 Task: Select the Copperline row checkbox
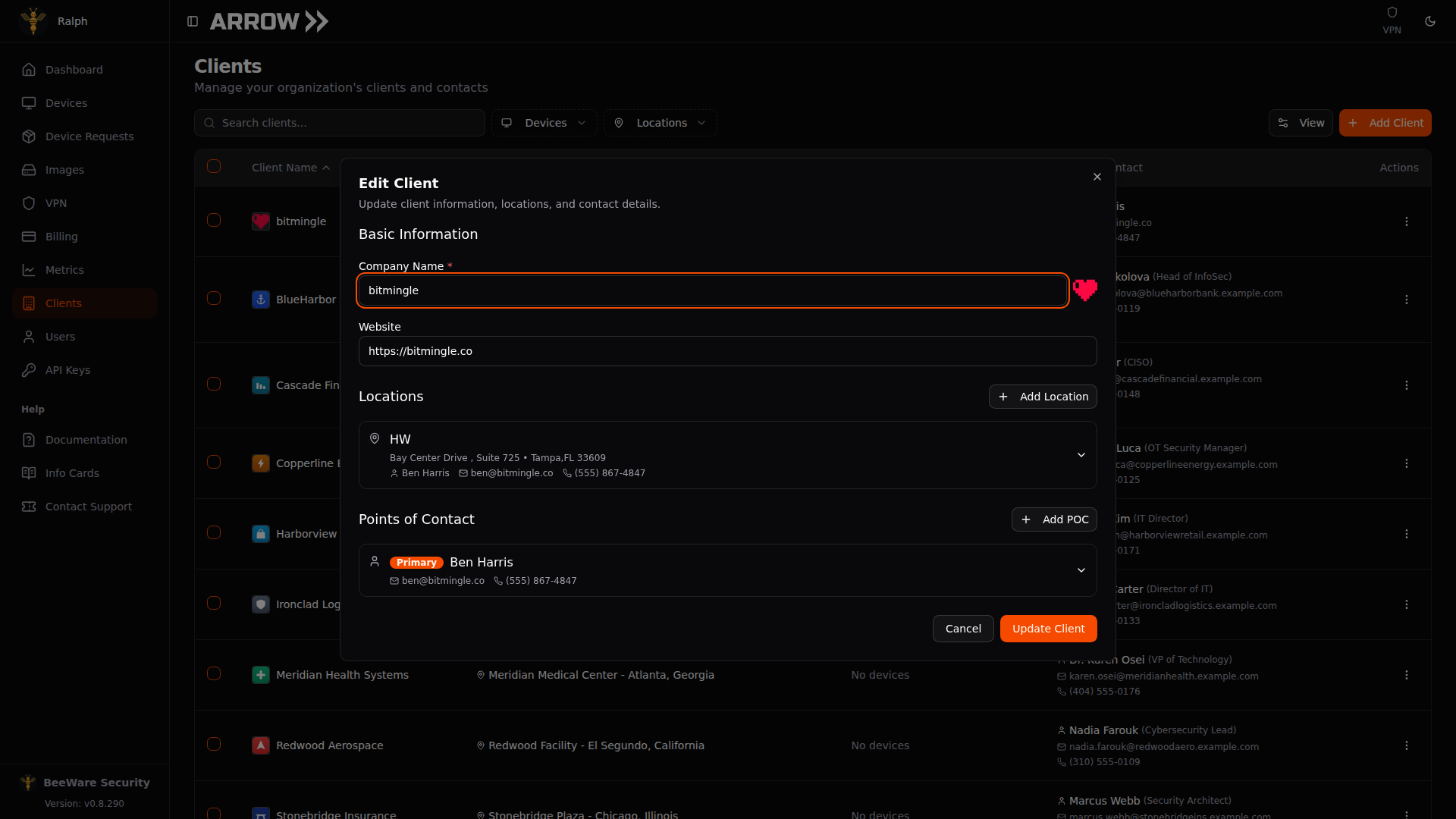click(214, 462)
